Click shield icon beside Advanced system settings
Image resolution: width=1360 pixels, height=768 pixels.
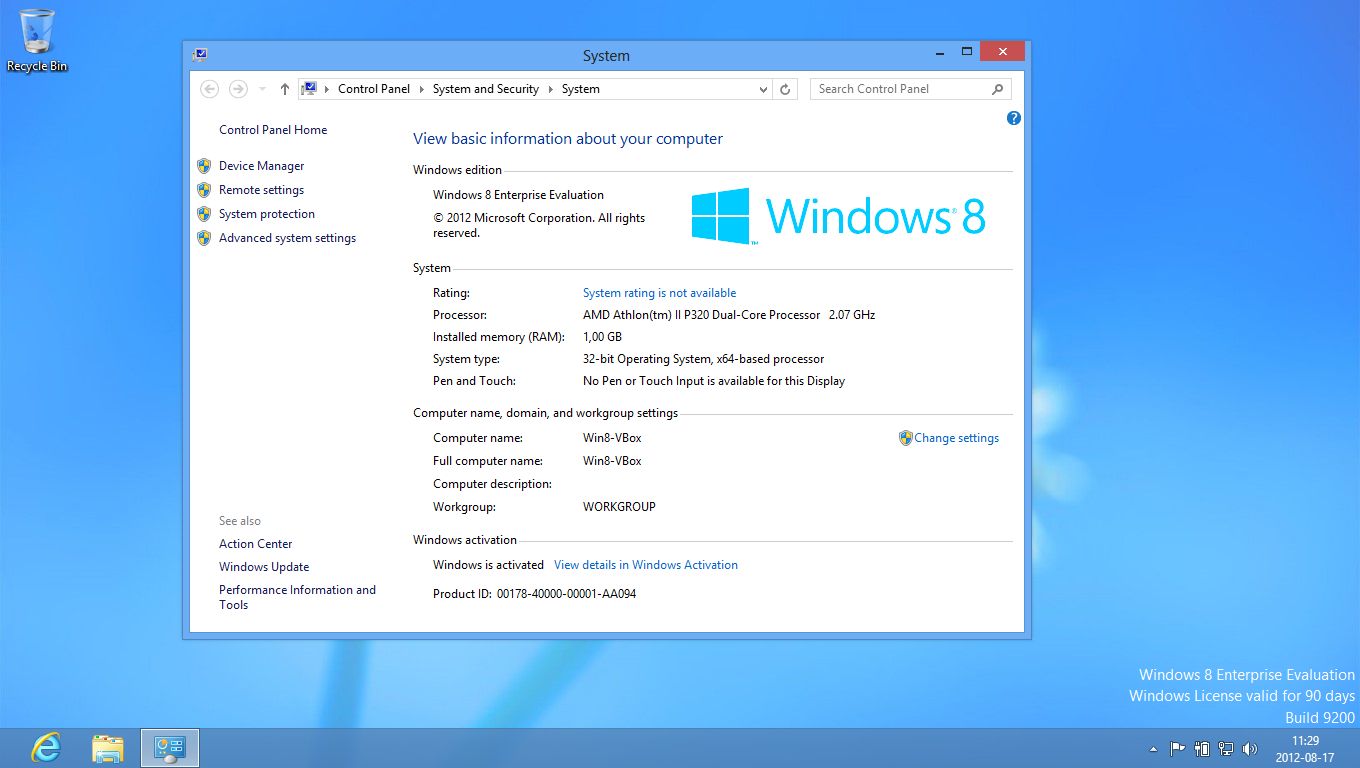point(204,238)
